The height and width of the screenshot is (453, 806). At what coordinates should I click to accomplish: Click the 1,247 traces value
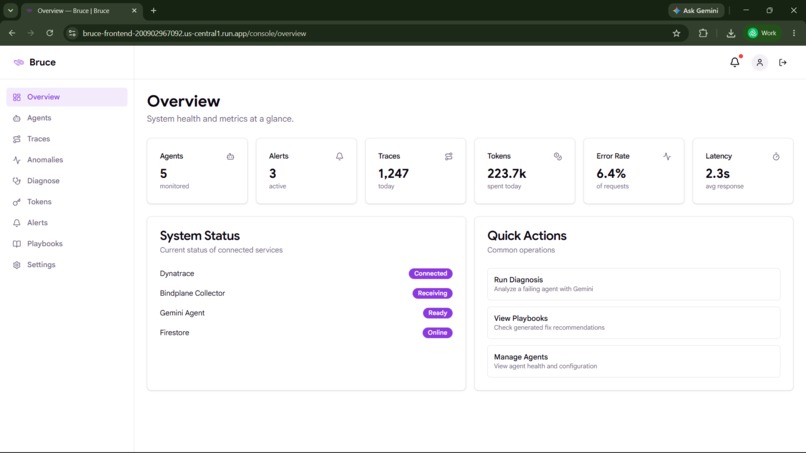[x=393, y=174]
